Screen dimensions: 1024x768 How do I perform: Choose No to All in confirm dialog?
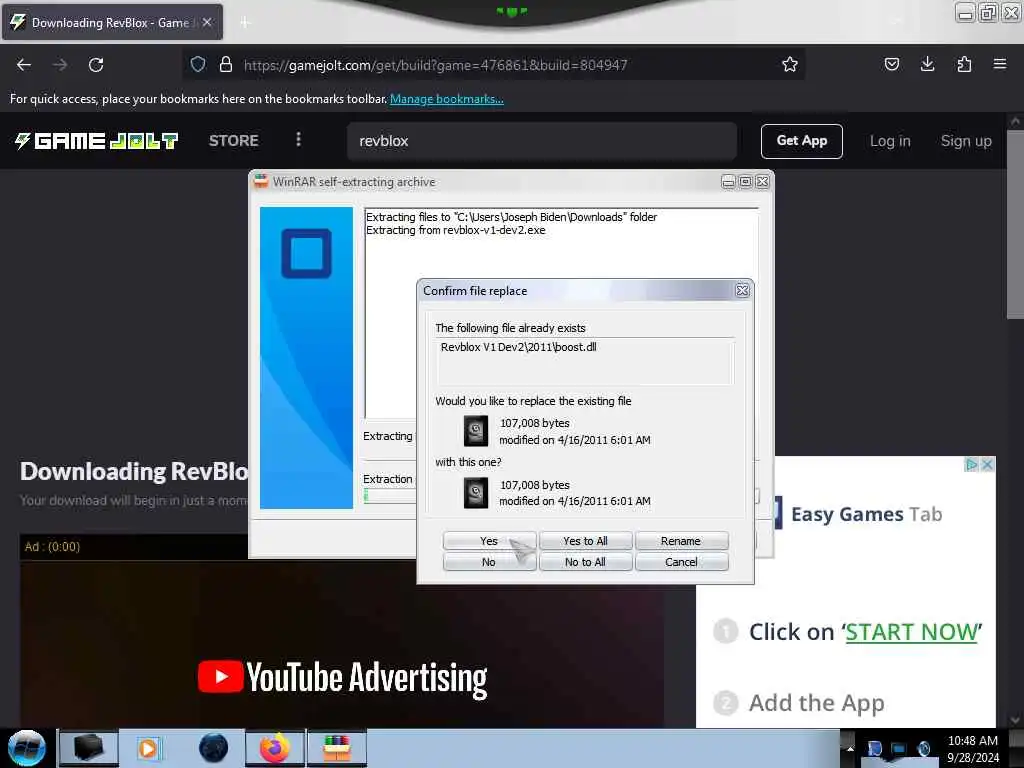585,562
